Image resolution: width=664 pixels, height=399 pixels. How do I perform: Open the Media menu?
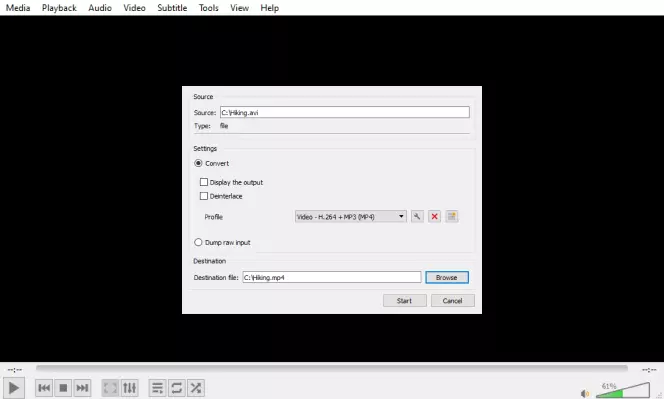[18, 8]
